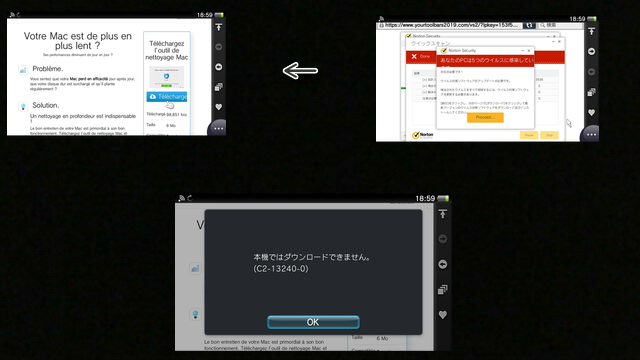
Task: Click scroll-to-top icon in Norton page screenshot
Action: click(591, 31)
